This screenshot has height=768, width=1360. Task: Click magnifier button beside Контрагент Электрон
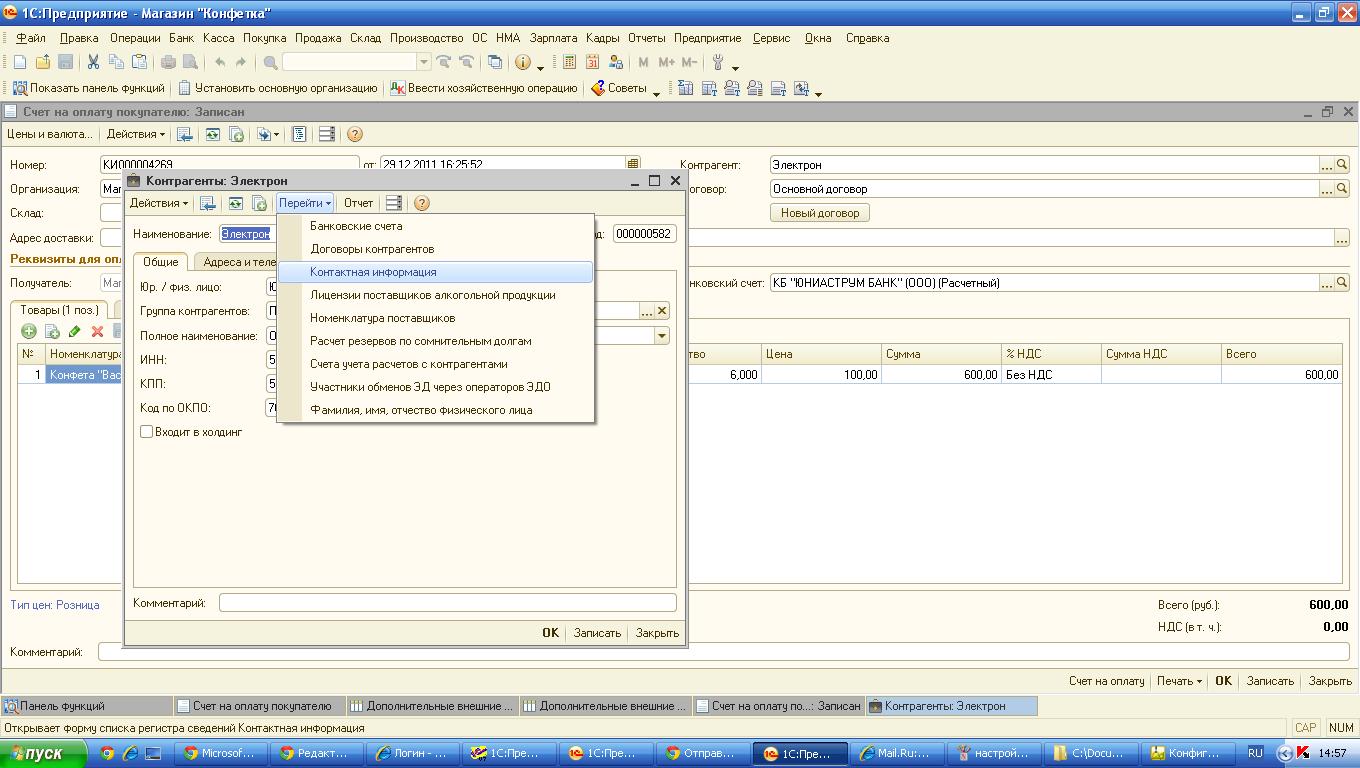click(1343, 165)
